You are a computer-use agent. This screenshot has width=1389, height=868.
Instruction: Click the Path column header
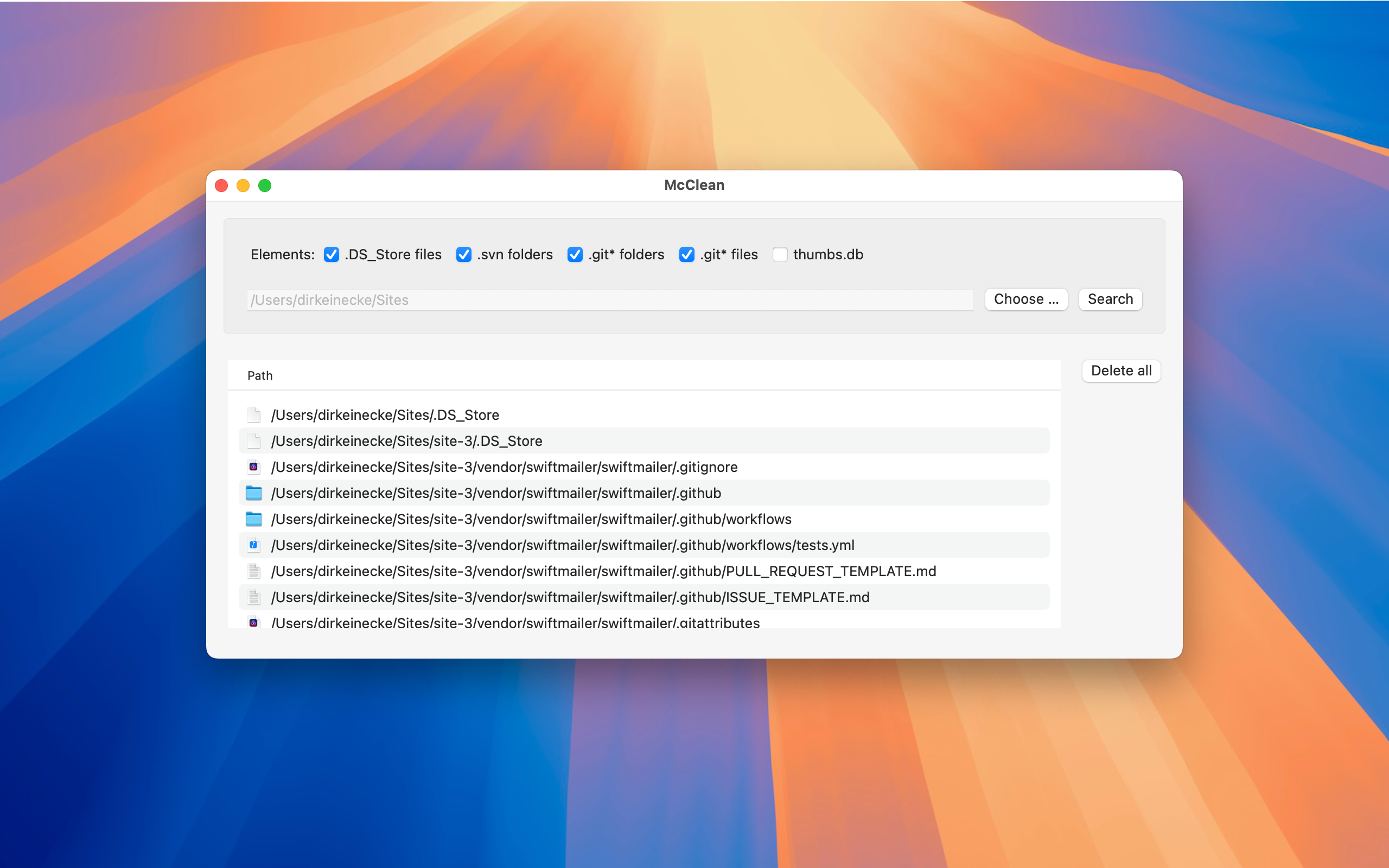(x=644, y=375)
